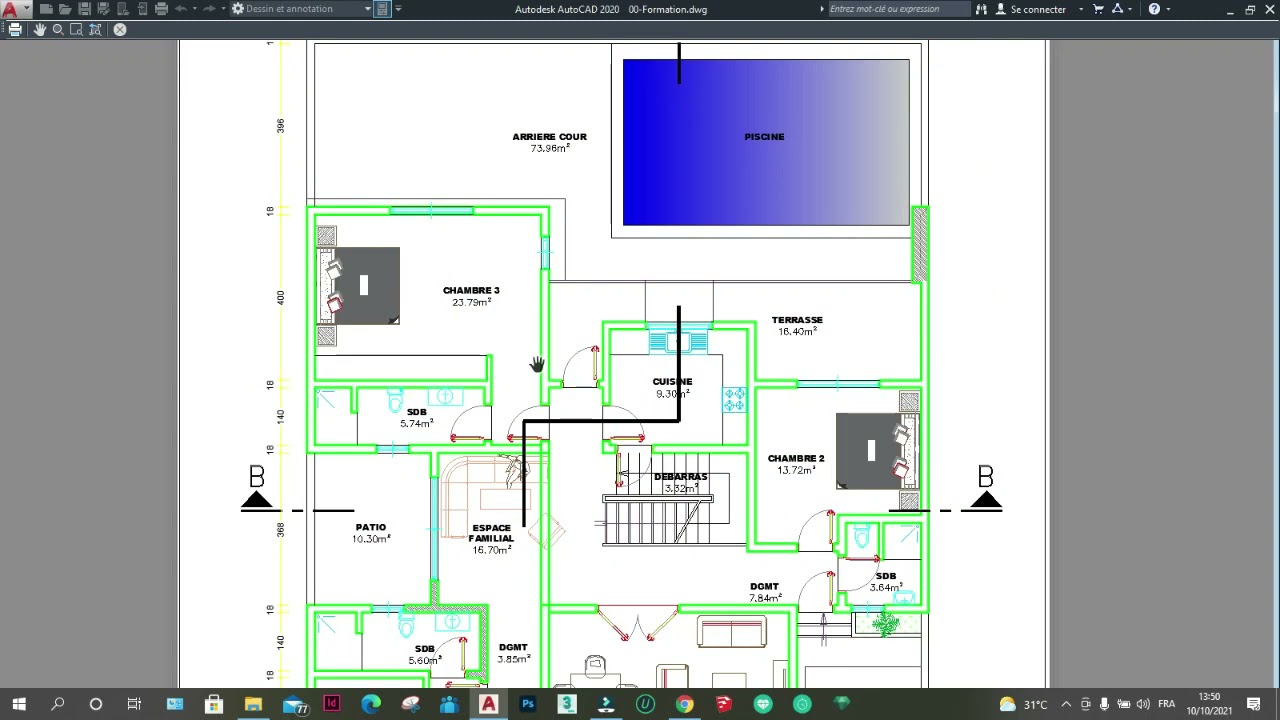1280x720 pixels.
Task: Click the Open file folder icon
Action: [x=65, y=9]
